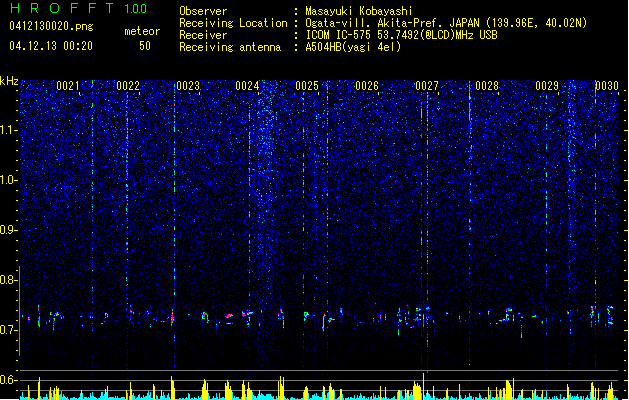Click the 0023 time marker
Viewport: 629px width, 400px height.
coord(188,86)
